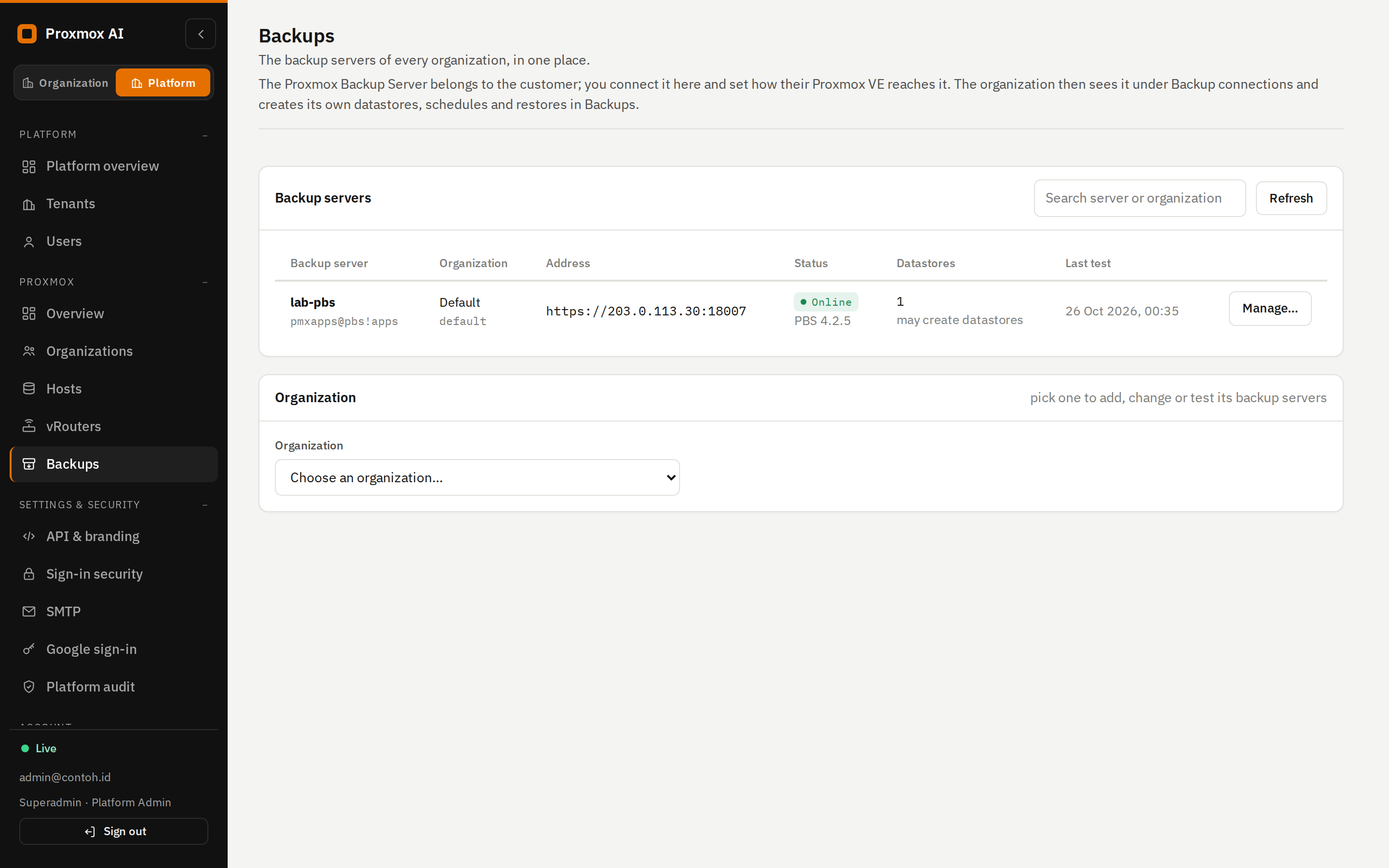The image size is (1389, 868).
Task: Switch to Organization mode
Action: pos(66,82)
